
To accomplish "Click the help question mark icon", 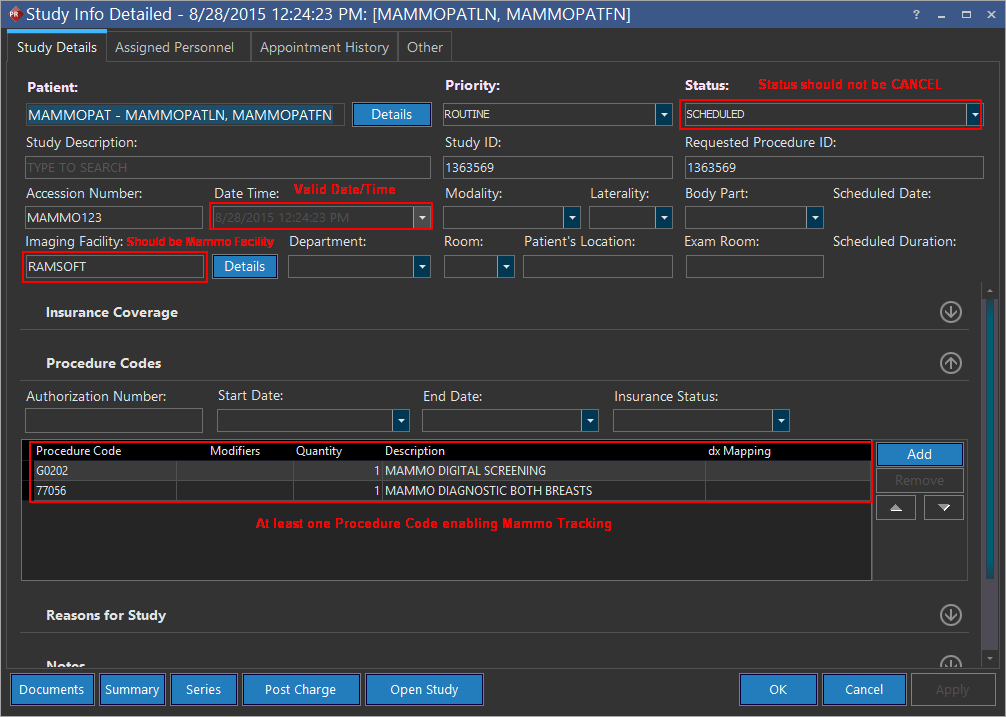I will click(x=917, y=14).
